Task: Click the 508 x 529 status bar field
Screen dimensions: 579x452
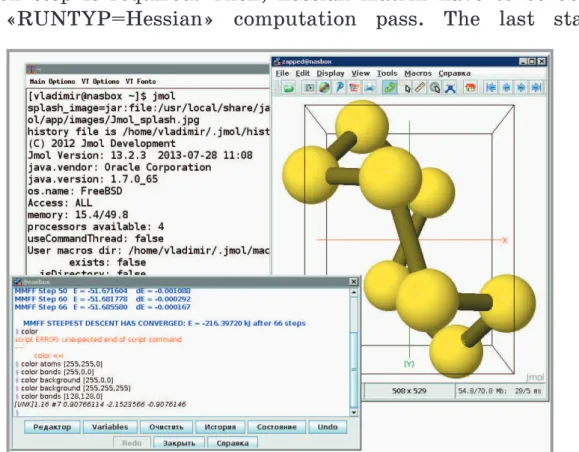Action: click(409, 391)
